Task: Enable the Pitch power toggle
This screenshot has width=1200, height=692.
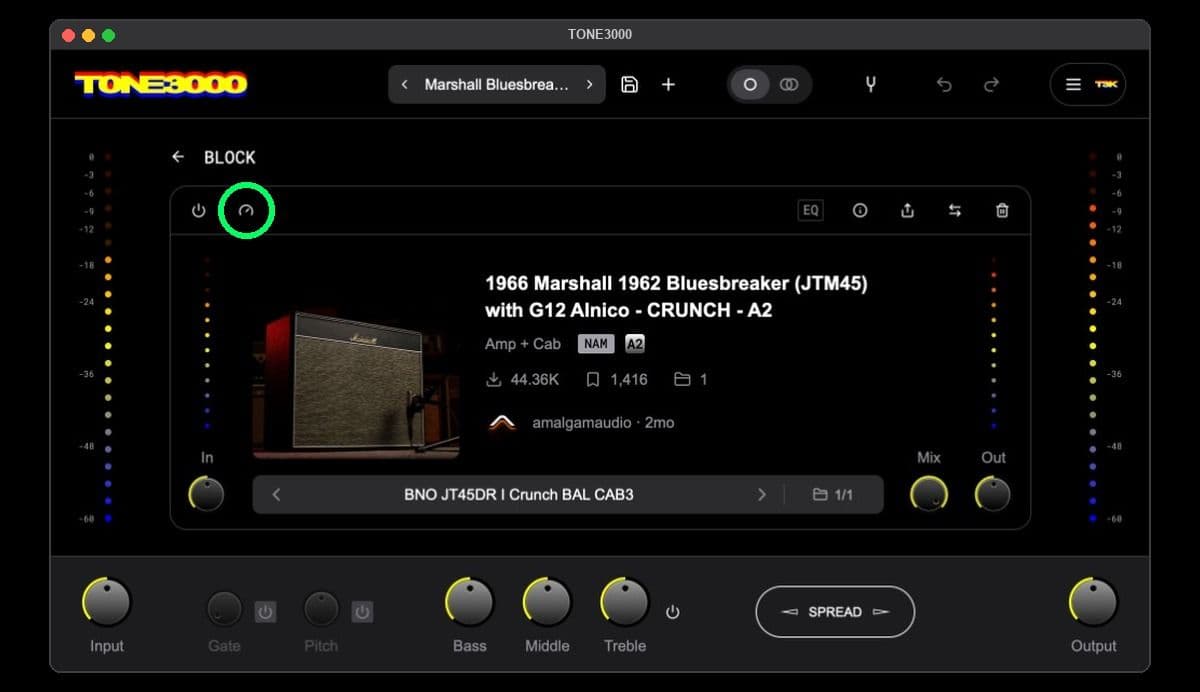Action: [362, 611]
